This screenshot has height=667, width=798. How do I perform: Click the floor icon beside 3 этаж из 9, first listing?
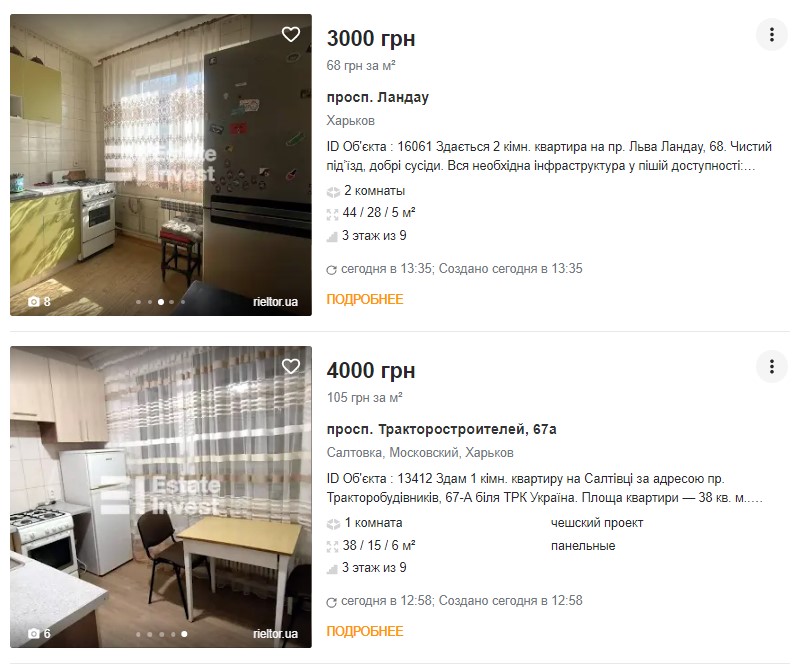coord(334,237)
